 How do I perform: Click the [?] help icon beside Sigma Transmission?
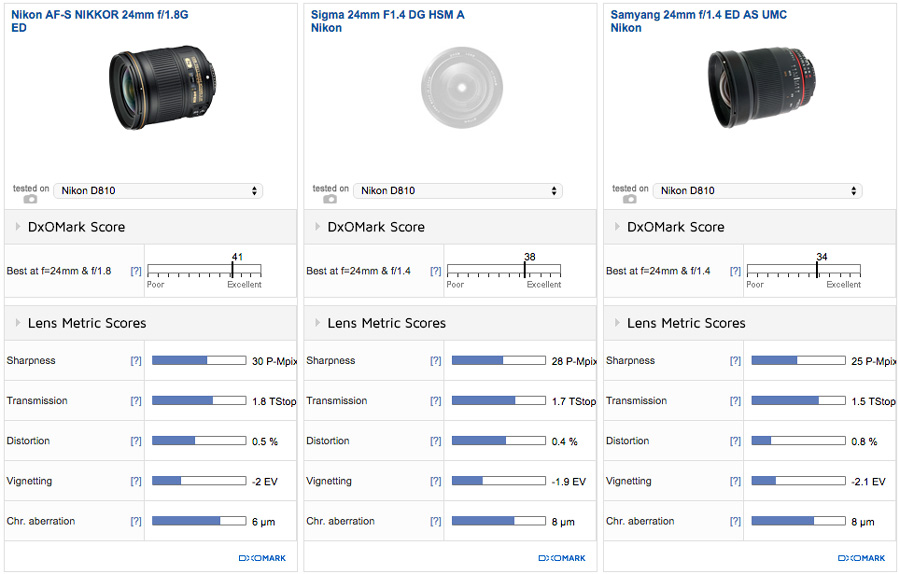pos(436,401)
